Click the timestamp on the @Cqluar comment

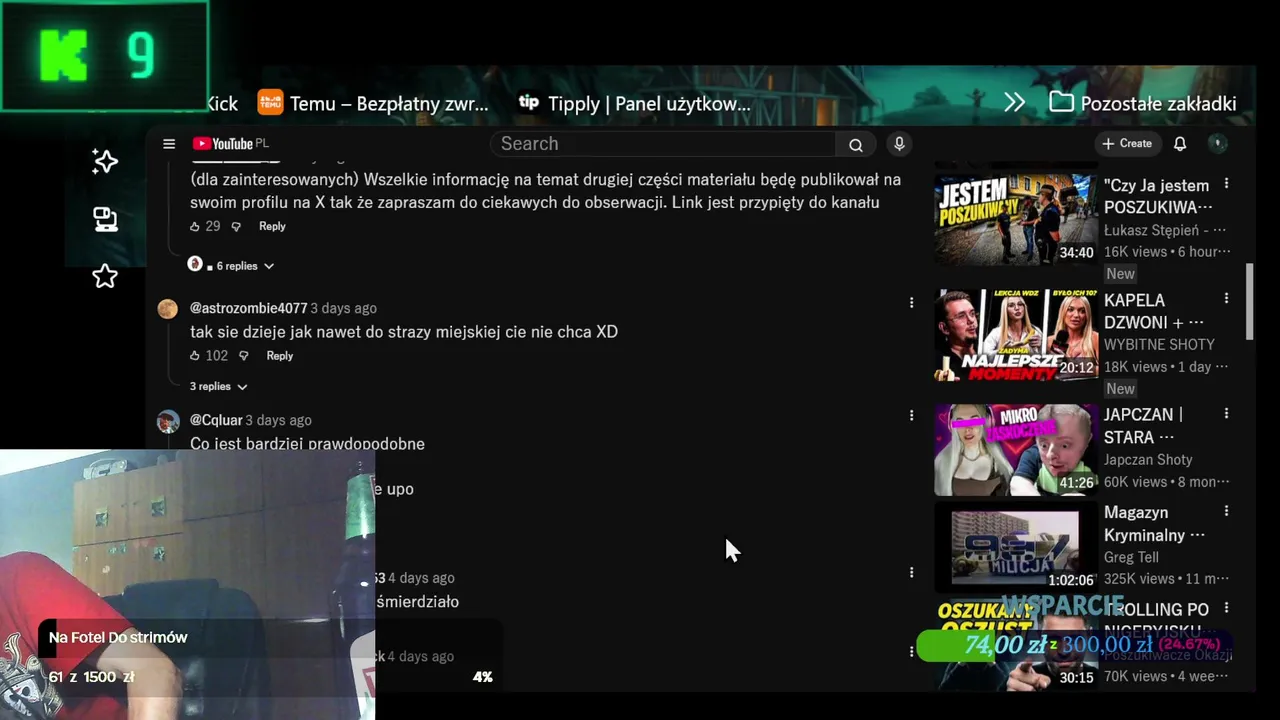click(278, 420)
